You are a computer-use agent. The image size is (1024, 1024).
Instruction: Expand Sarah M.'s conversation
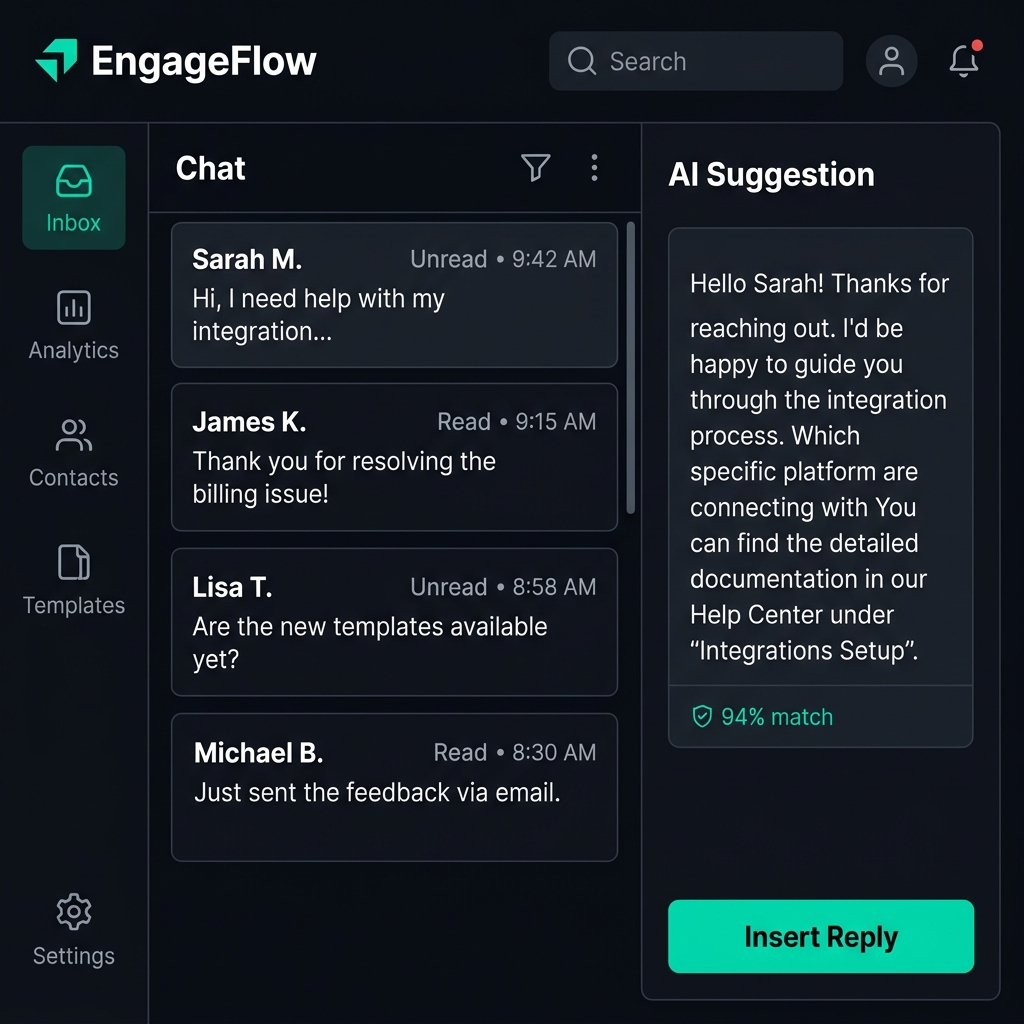(x=394, y=295)
